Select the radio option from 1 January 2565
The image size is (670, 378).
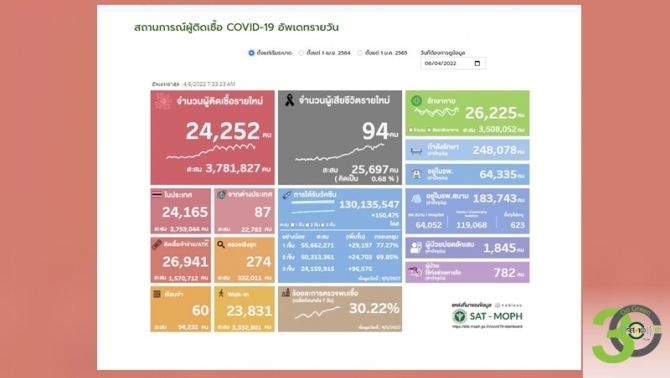click(x=360, y=53)
